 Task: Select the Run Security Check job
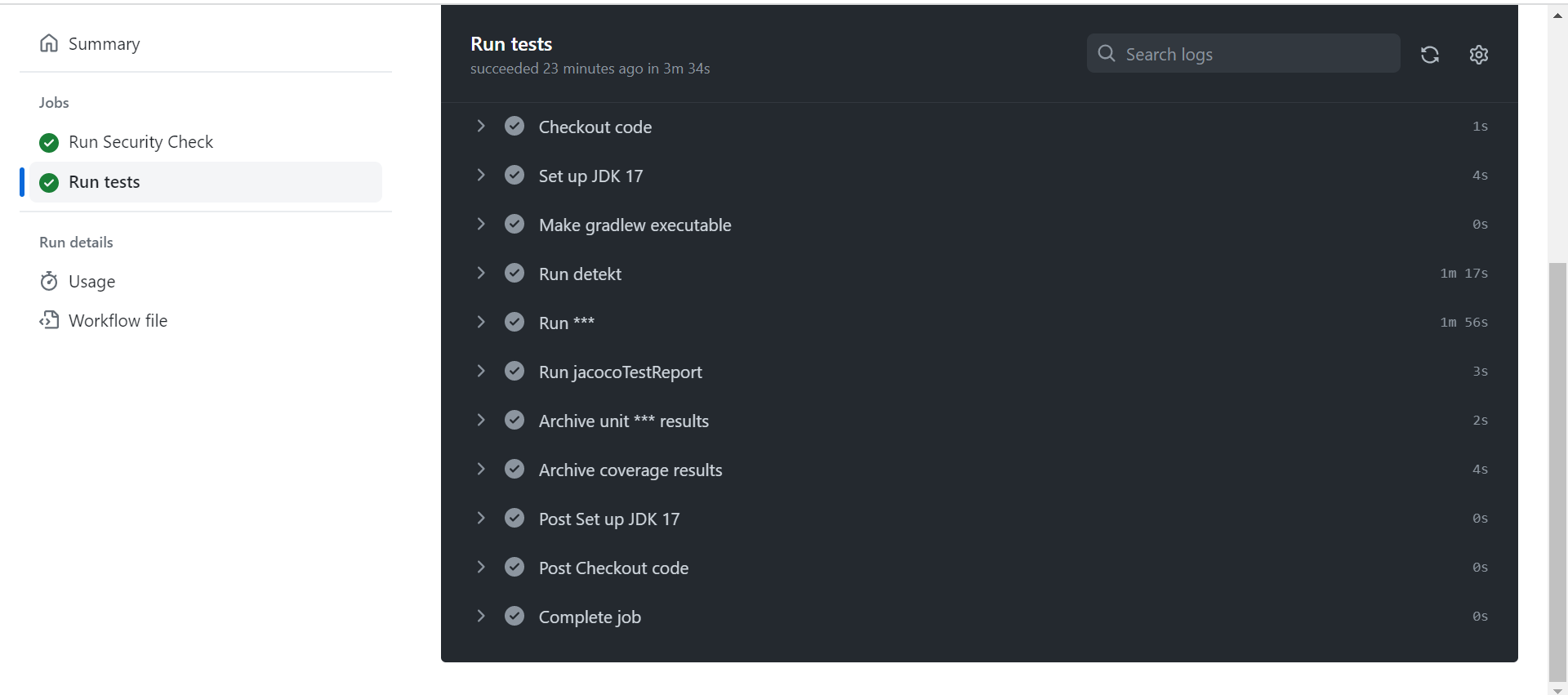coord(140,142)
